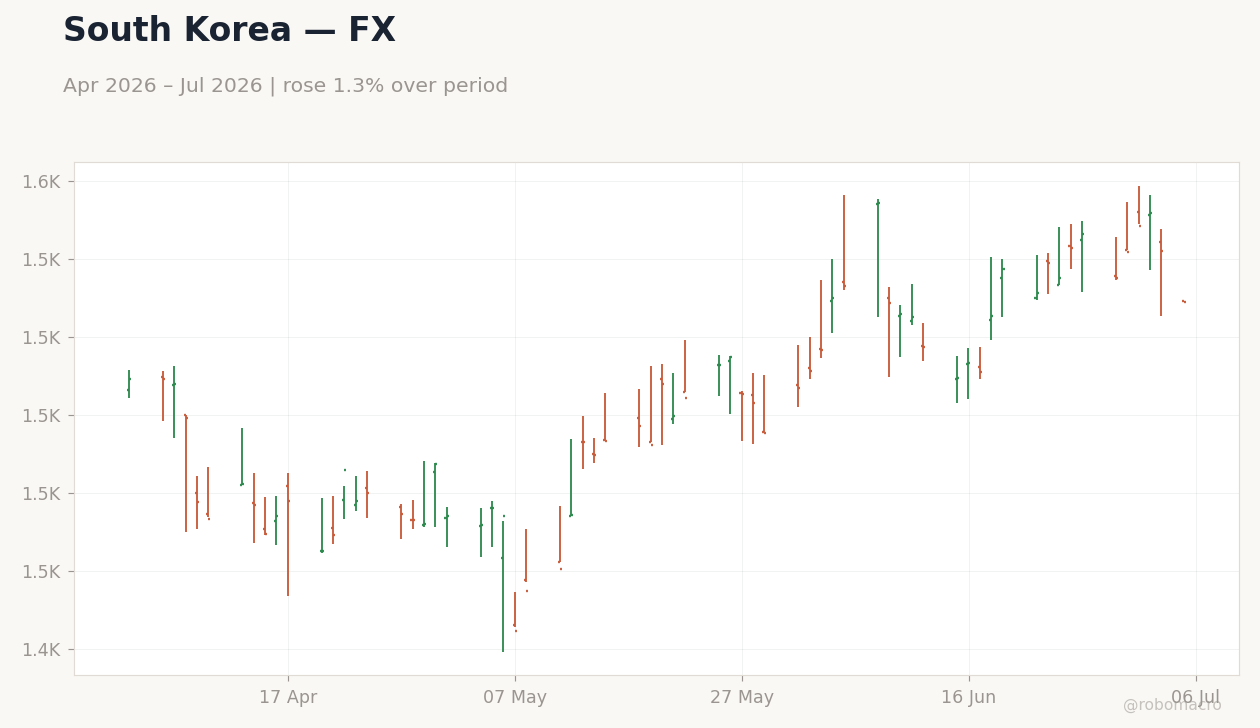
Task: Select the very first green candlestick of April
Action: (129, 384)
